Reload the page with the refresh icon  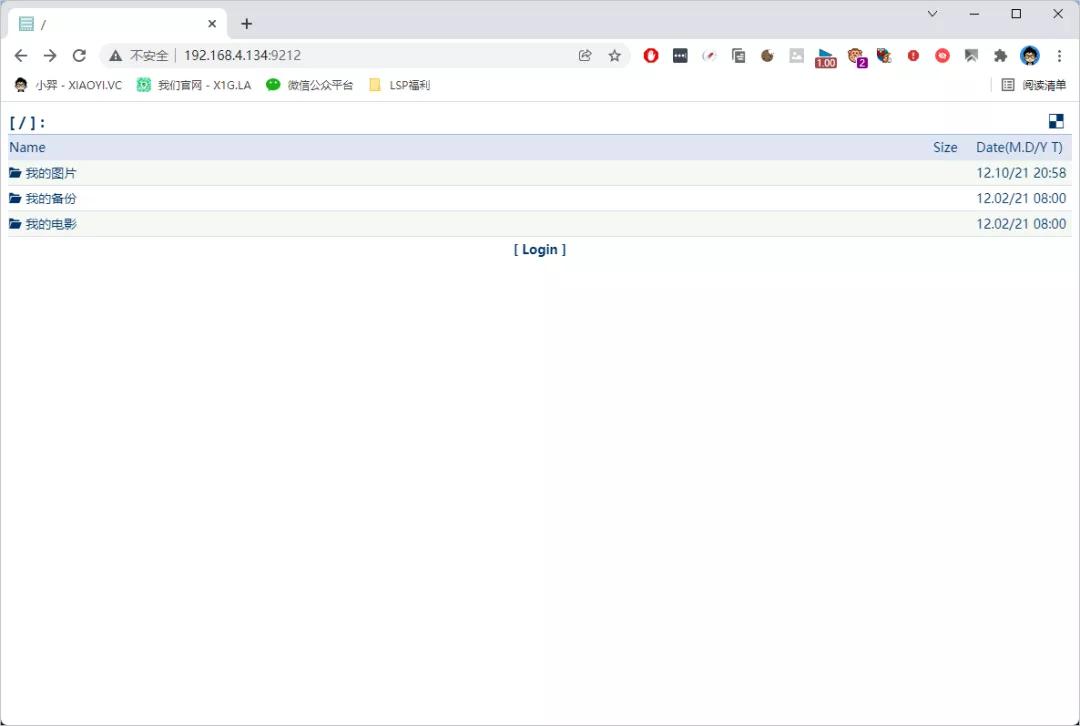coord(79,56)
